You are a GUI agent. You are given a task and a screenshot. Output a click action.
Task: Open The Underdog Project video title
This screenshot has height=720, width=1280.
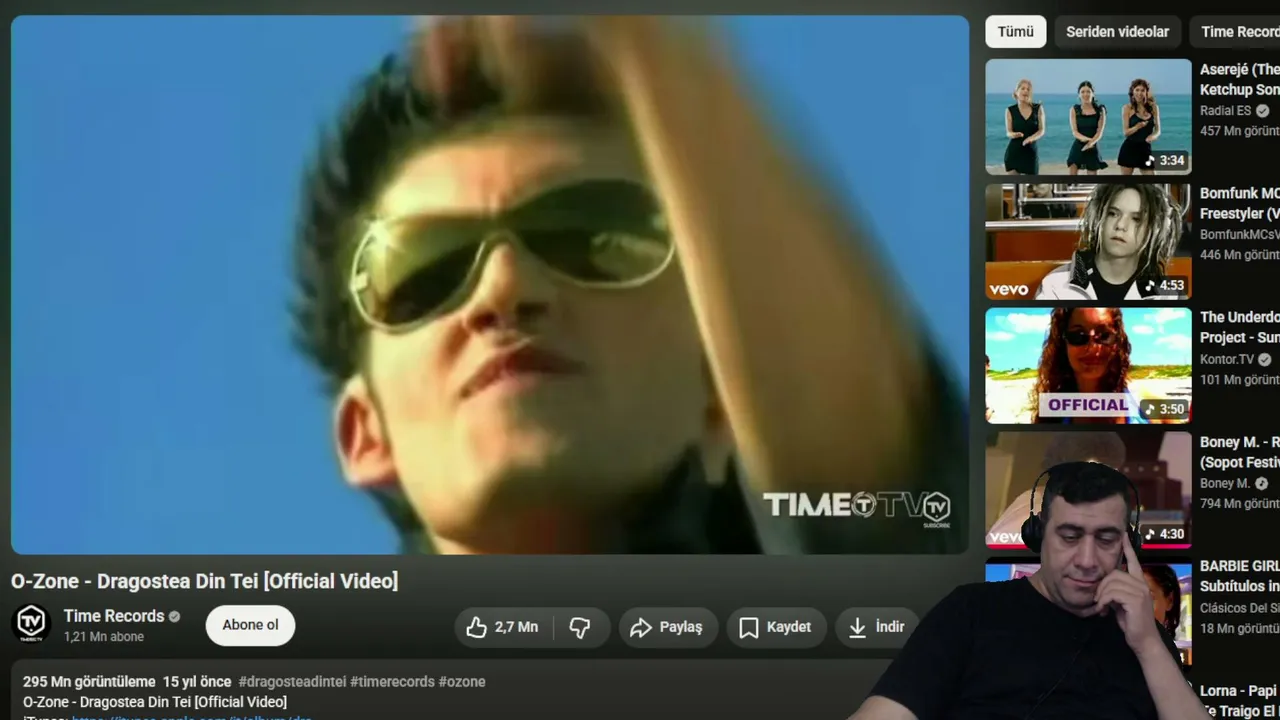pyautogui.click(x=1240, y=327)
